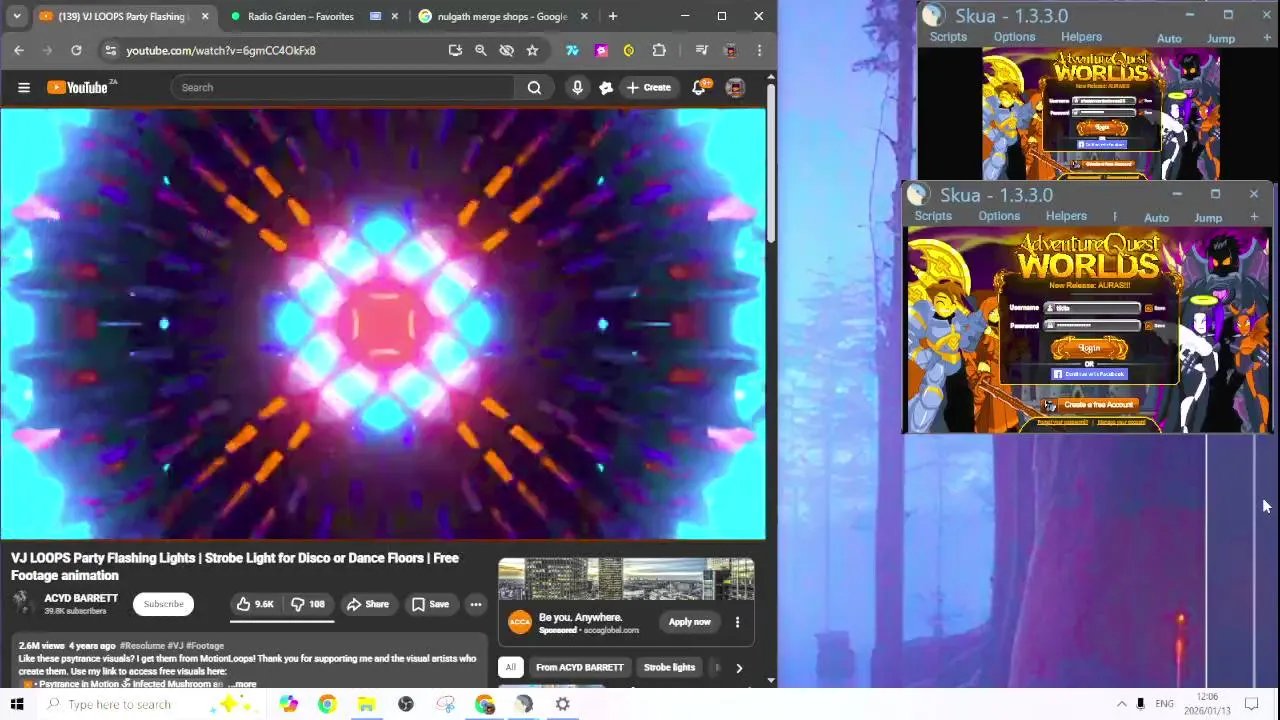Click the install app icon in address bar
This screenshot has width=1280, height=720.
455,50
